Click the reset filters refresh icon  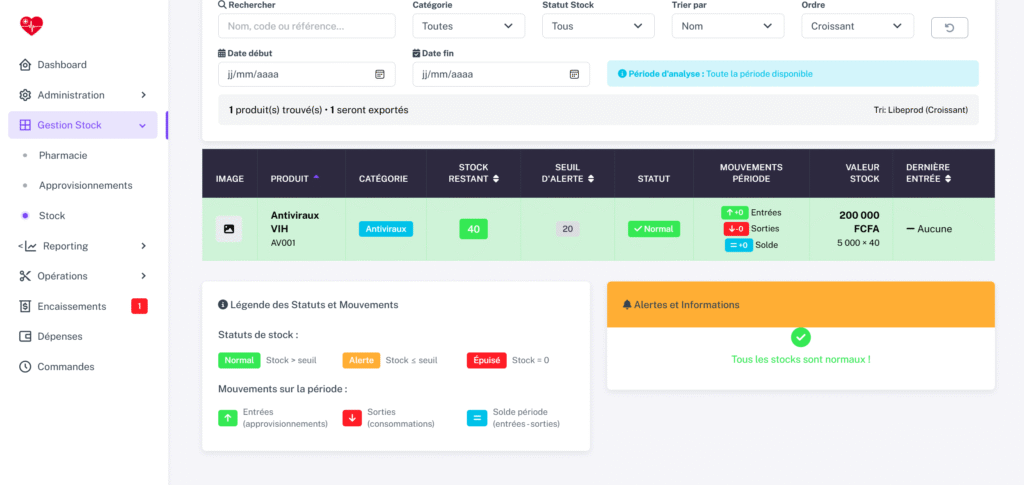(x=949, y=27)
